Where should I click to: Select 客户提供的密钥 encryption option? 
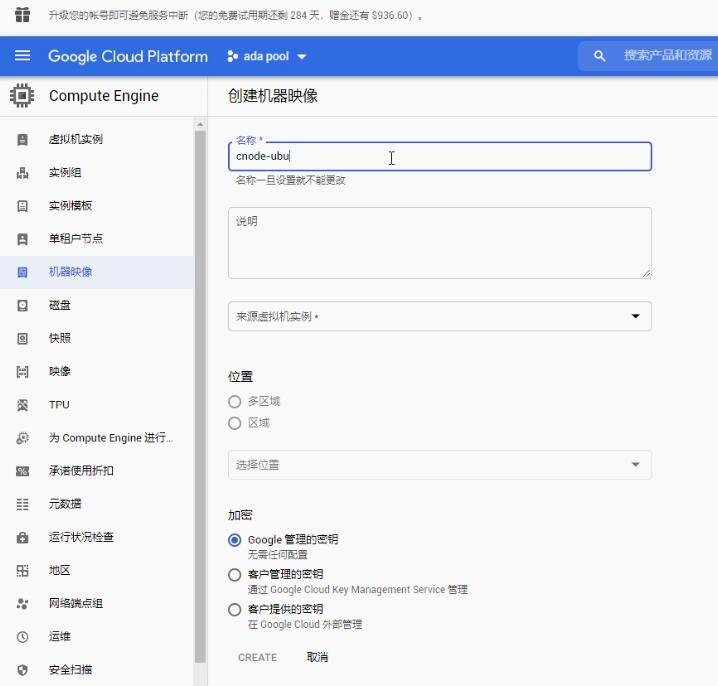[234, 610]
